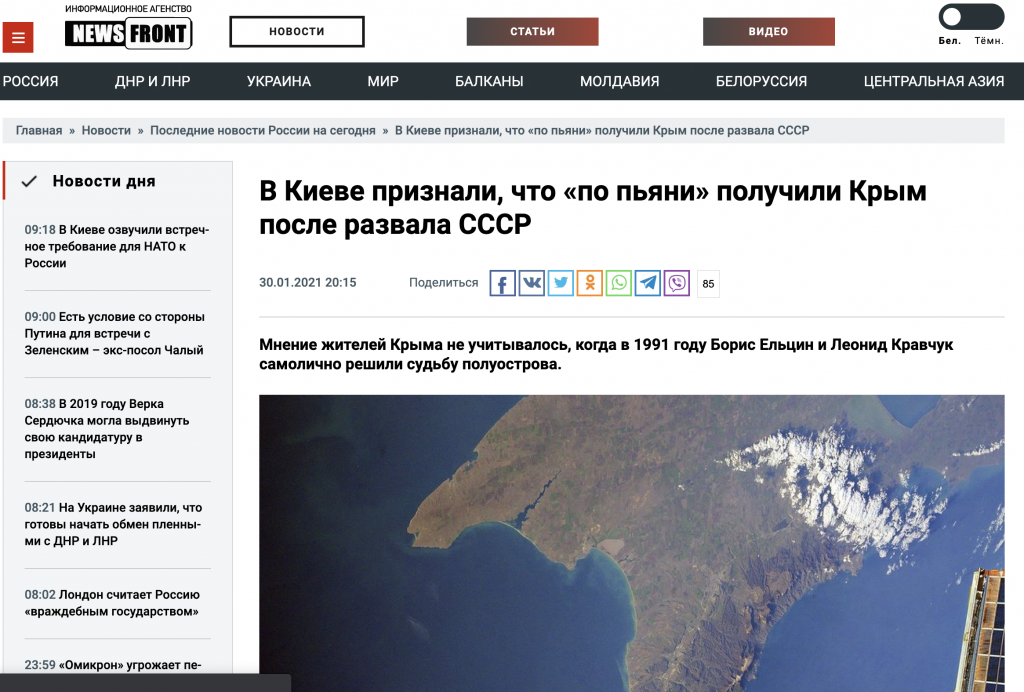Share article on VK

point(532,283)
